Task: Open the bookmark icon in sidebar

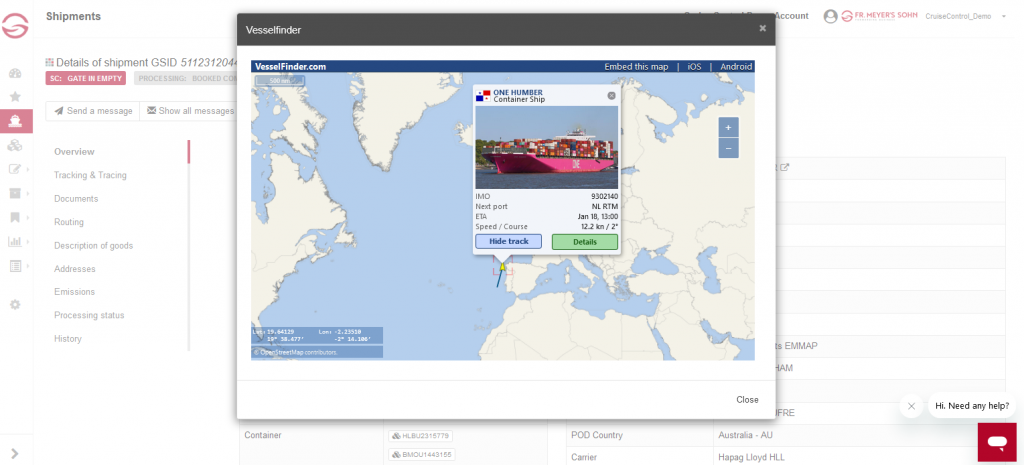Action: (14, 217)
